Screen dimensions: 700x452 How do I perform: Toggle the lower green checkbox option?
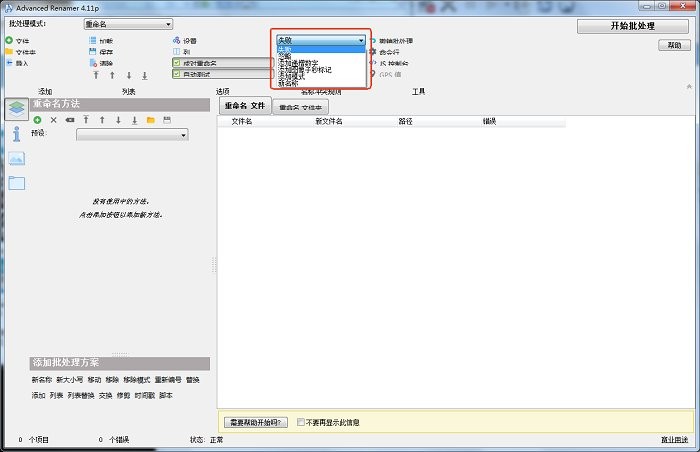click(x=176, y=74)
